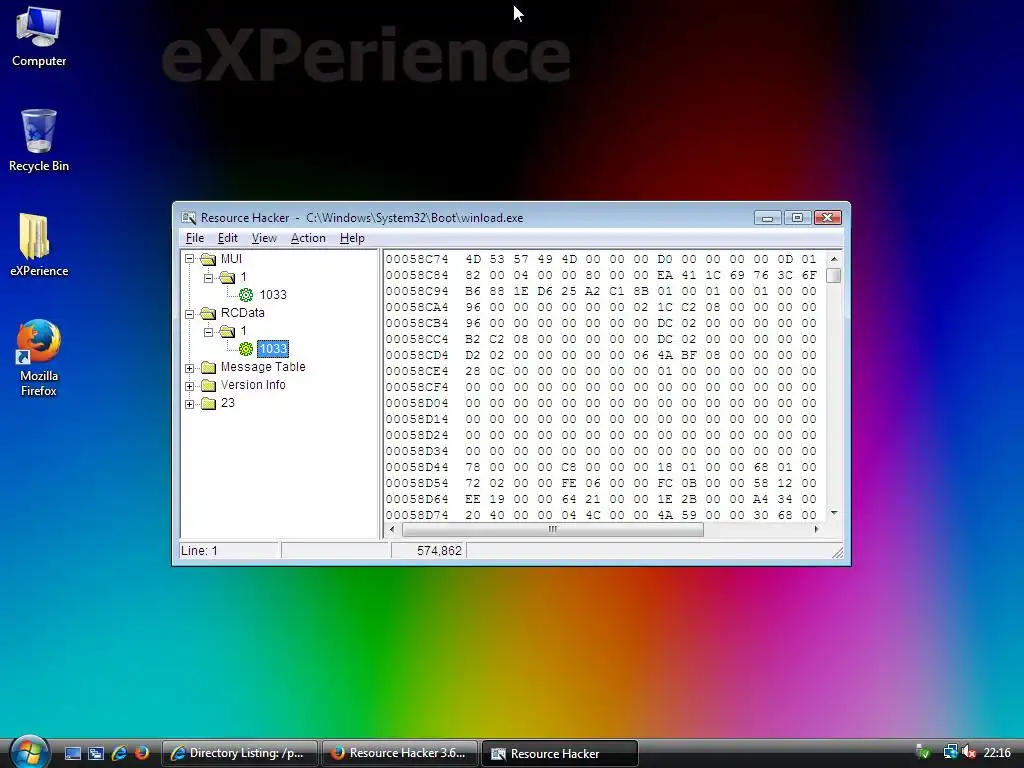This screenshot has height=768, width=1024.
Task: Click the taskbar clock showing 22:16
Action: pos(997,752)
